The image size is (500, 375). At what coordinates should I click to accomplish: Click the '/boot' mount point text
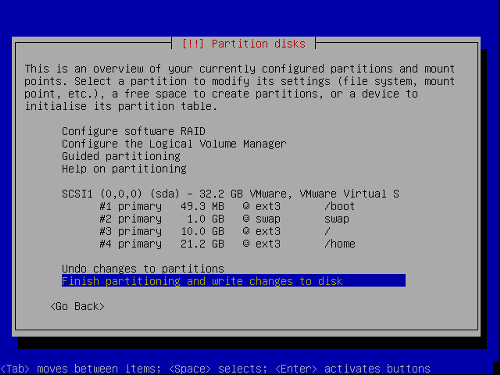point(339,206)
